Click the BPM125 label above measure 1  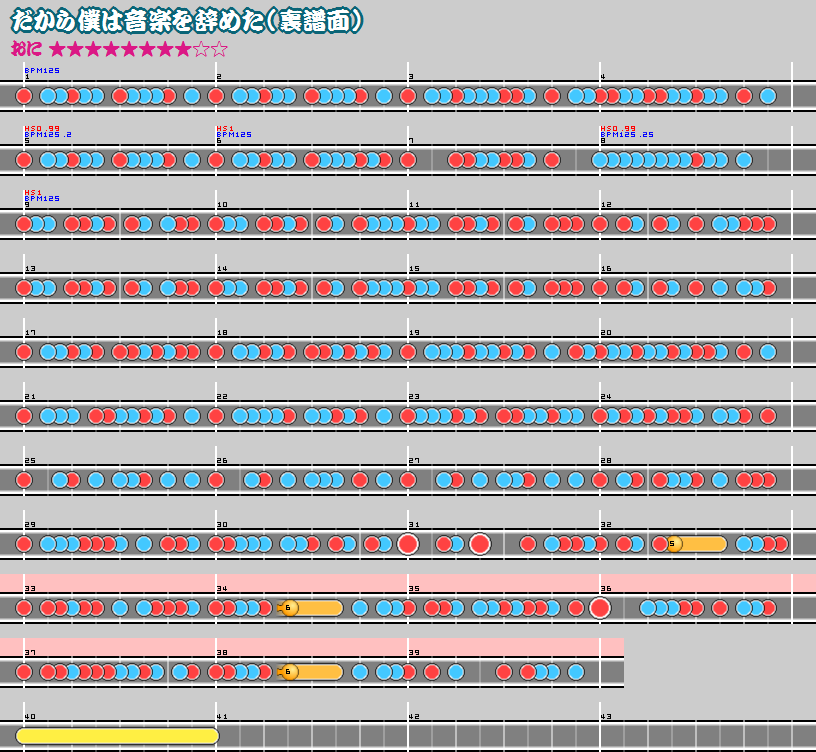42,70
